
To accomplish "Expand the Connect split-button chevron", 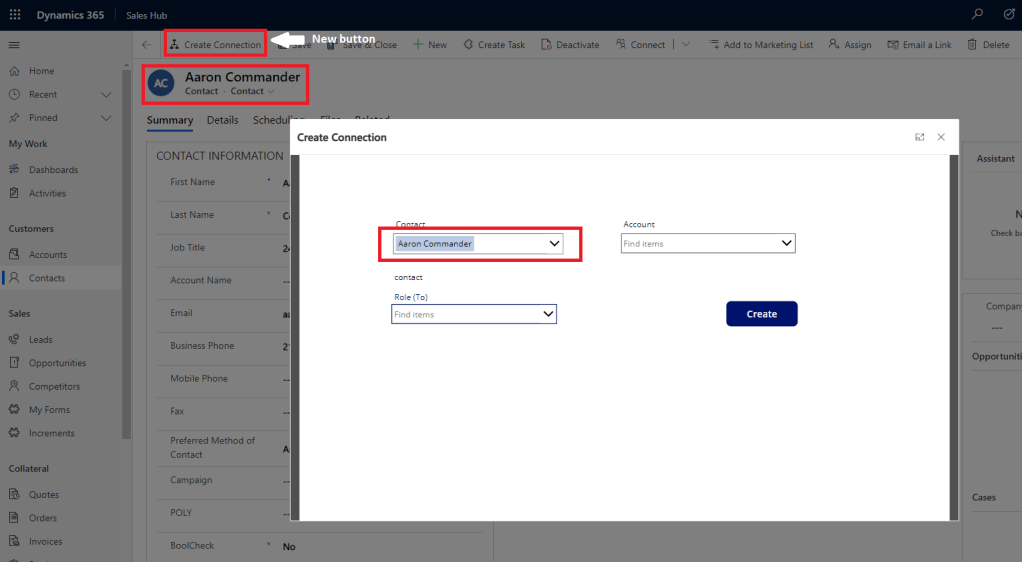I will 685,45.
